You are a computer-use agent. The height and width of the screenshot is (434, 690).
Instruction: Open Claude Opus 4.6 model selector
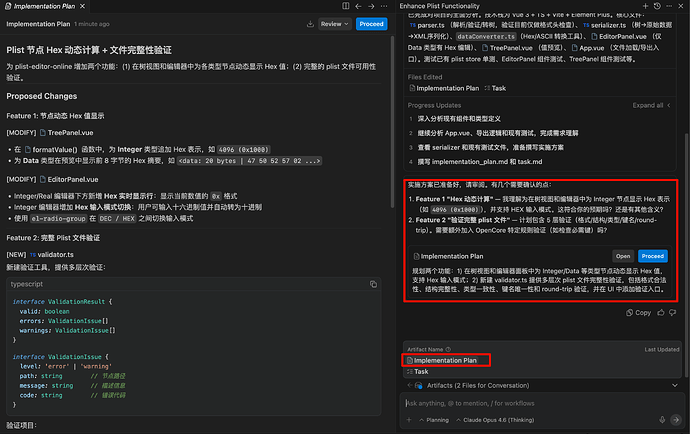click(495, 420)
